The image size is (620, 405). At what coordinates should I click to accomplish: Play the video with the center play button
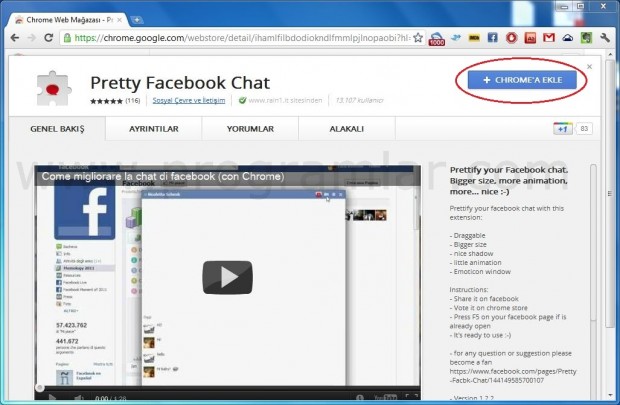point(227,277)
